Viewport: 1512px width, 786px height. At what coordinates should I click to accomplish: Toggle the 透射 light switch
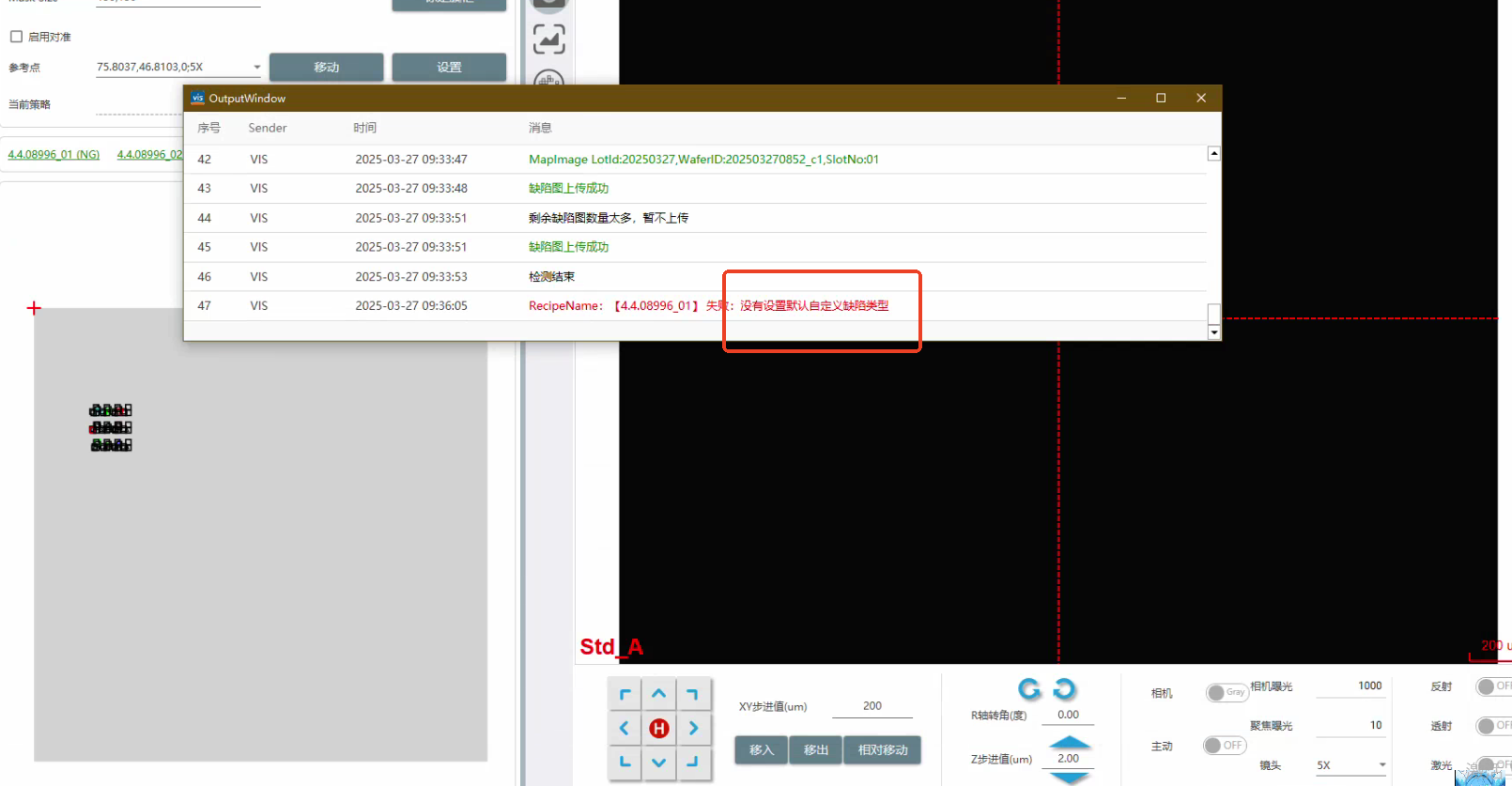[1493, 726]
